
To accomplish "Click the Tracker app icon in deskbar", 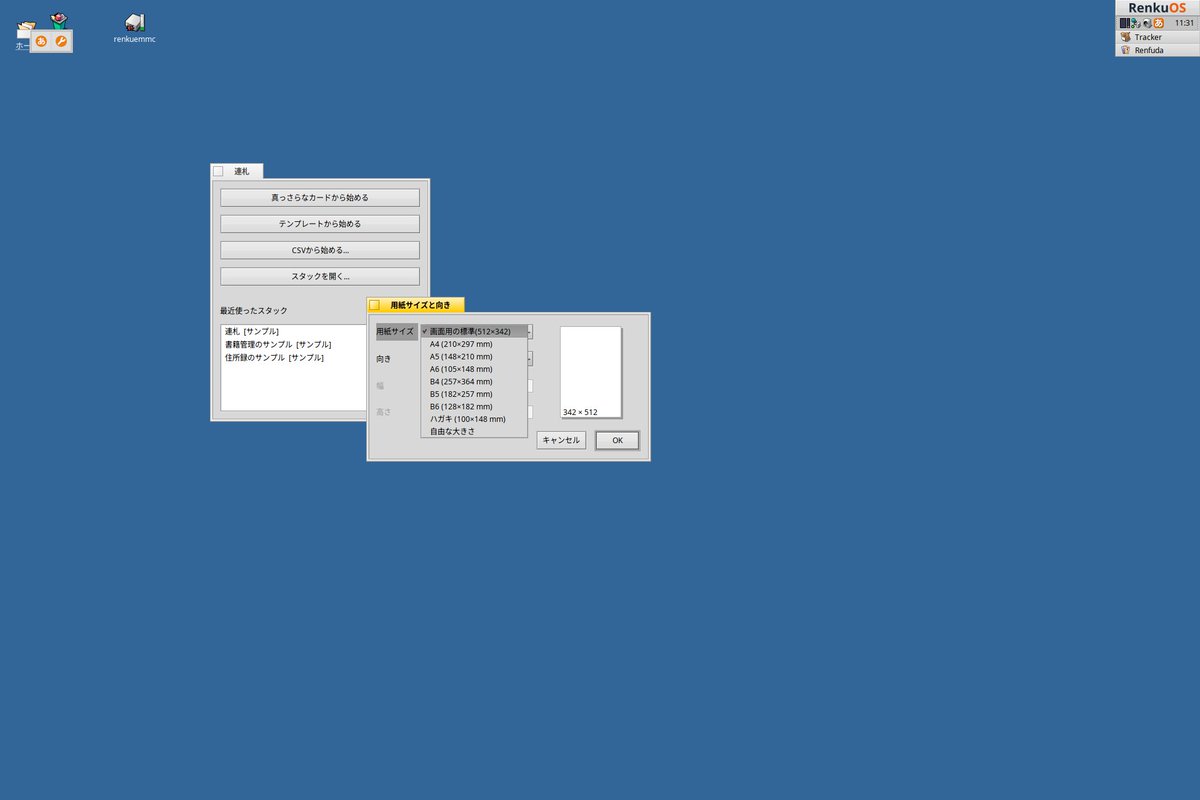I will click(1125, 37).
